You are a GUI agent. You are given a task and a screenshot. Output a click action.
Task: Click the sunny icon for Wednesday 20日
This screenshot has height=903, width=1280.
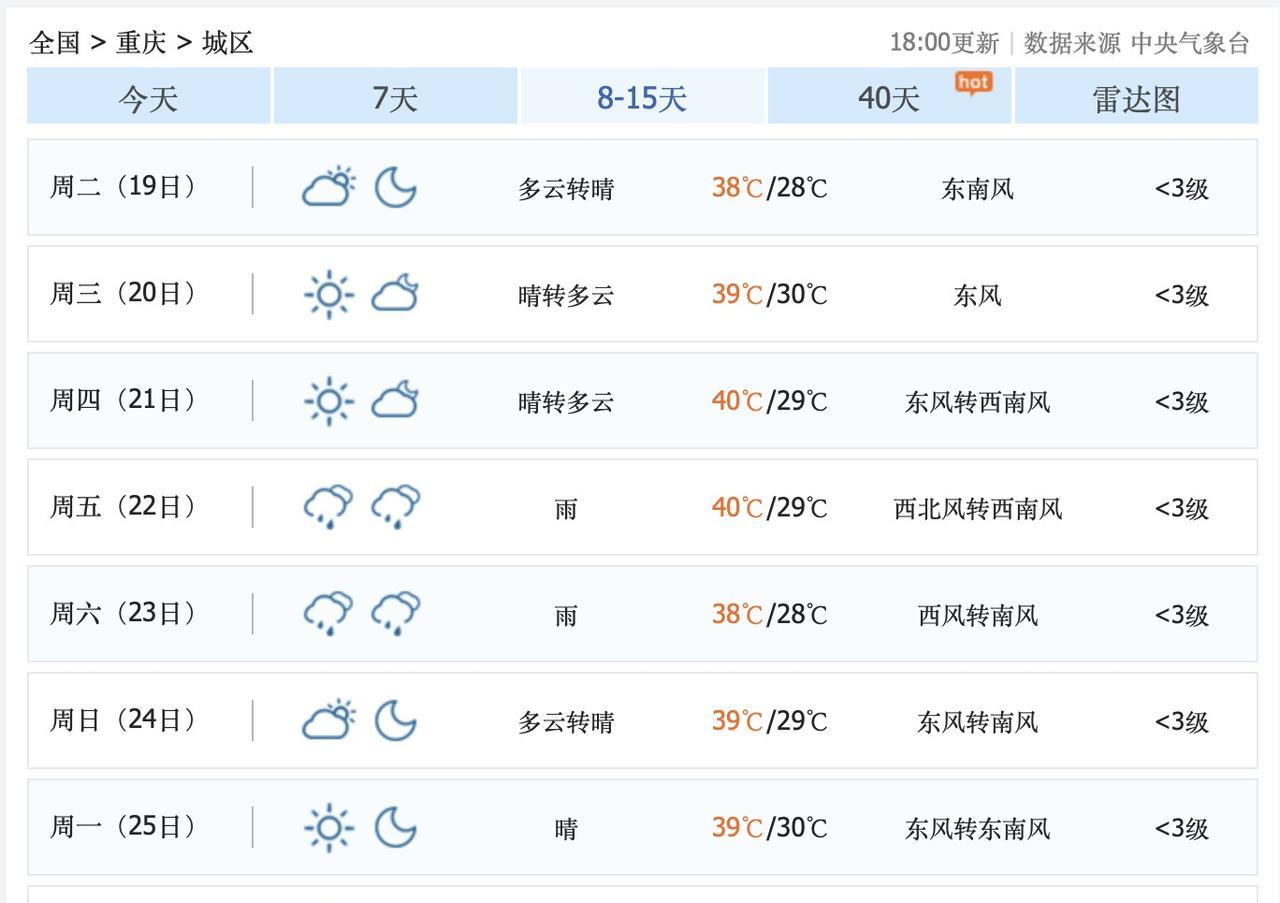pos(329,294)
